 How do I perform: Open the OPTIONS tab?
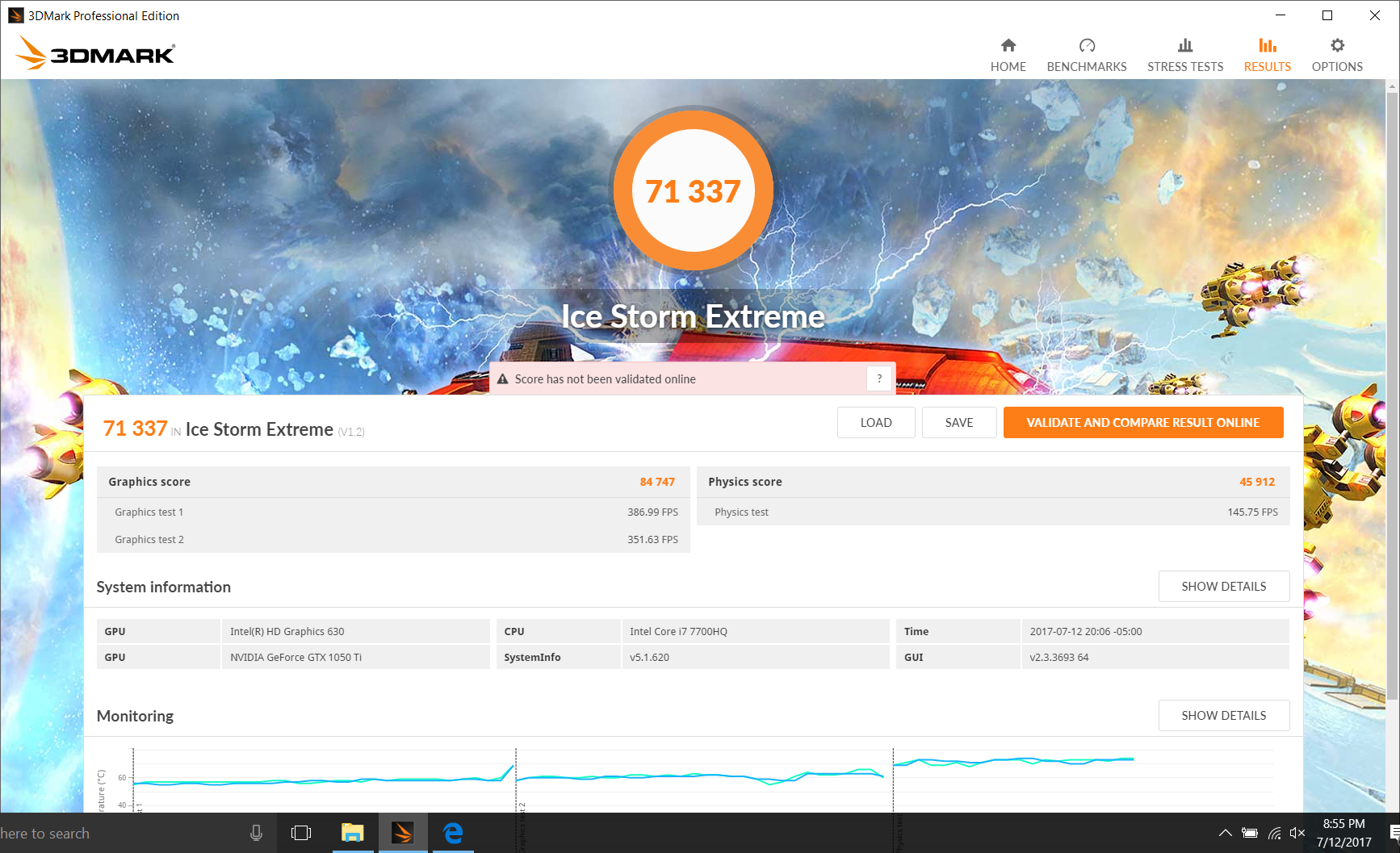point(1337,55)
